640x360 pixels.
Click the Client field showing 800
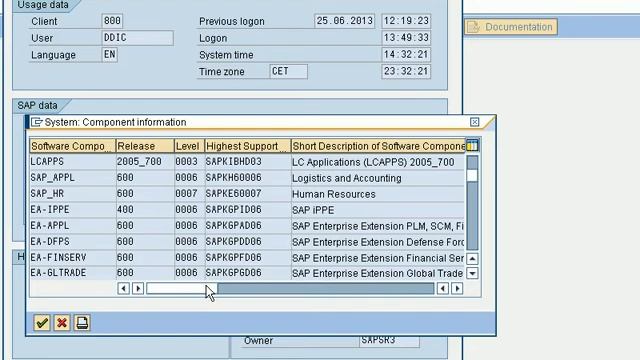click(x=112, y=21)
